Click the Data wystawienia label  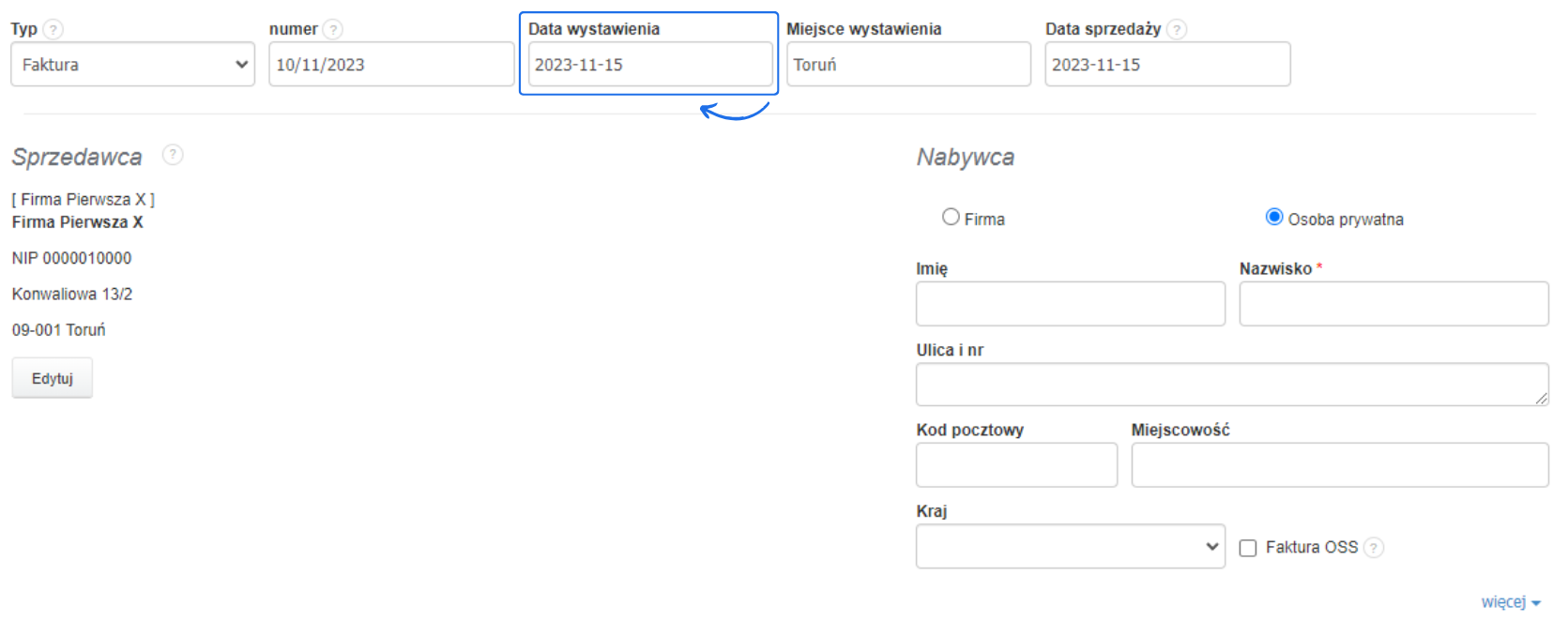(x=594, y=29)
